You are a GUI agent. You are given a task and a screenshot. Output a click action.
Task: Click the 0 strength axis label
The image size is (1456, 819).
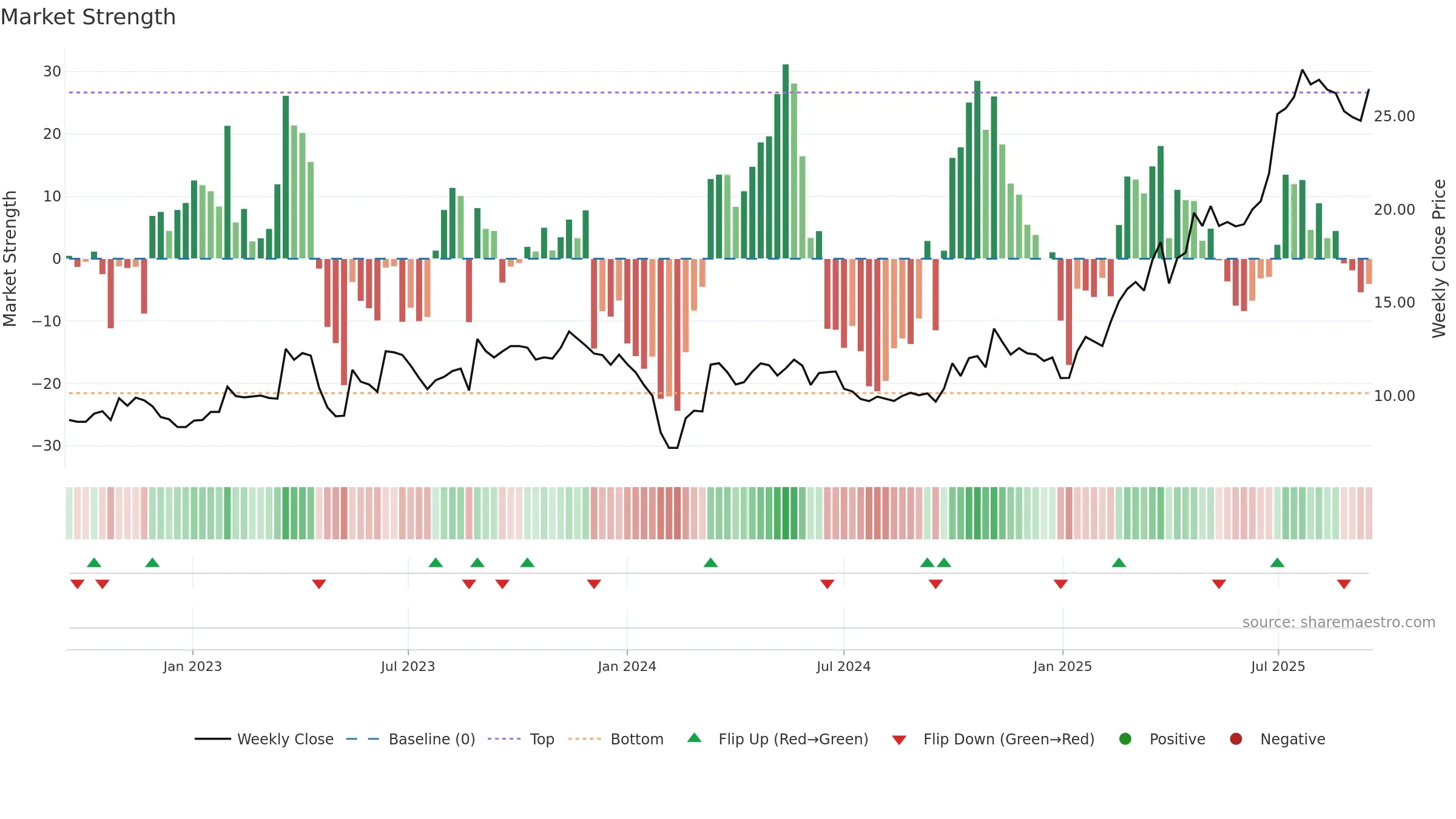[57, 258]
